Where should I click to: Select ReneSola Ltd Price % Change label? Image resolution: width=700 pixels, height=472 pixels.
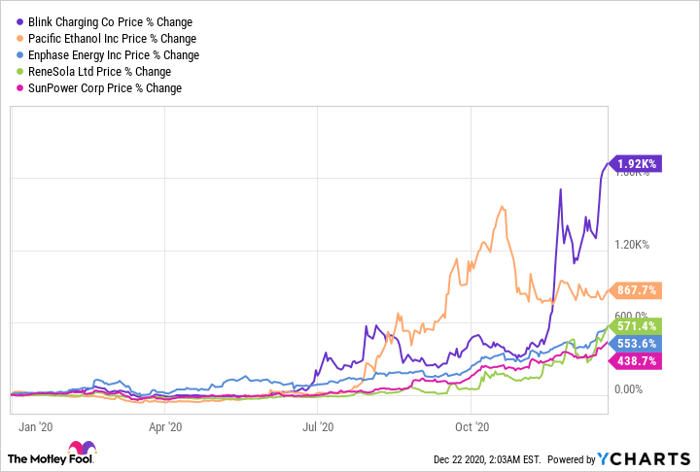(101, 71)
